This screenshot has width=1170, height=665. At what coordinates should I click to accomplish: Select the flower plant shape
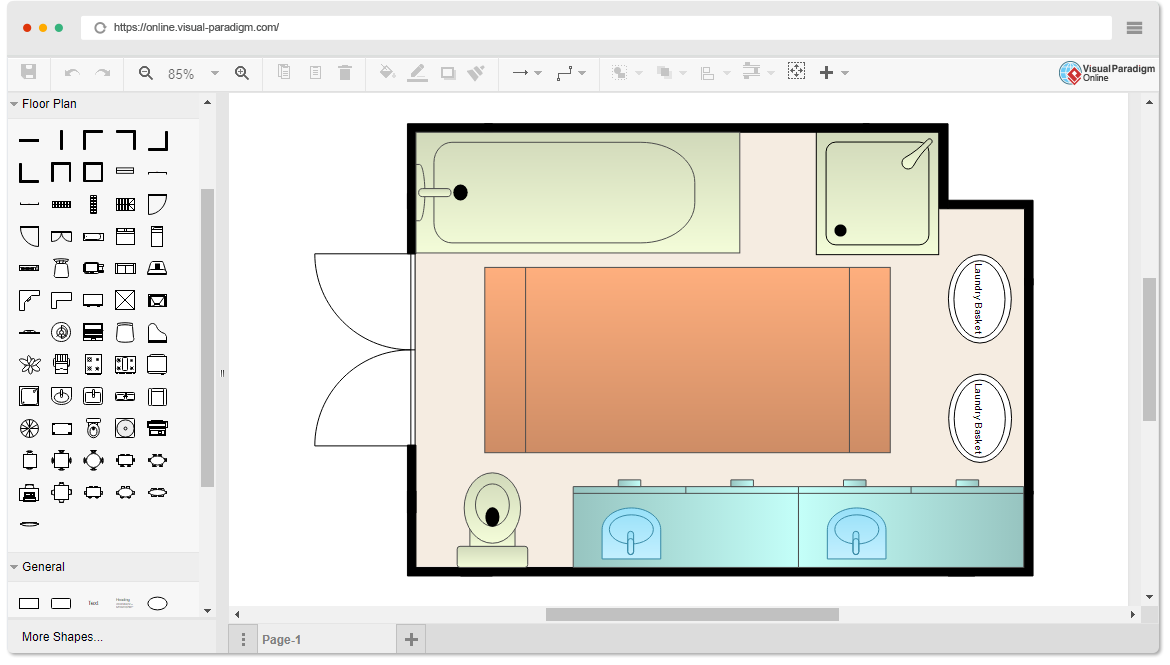pos(30,365)
